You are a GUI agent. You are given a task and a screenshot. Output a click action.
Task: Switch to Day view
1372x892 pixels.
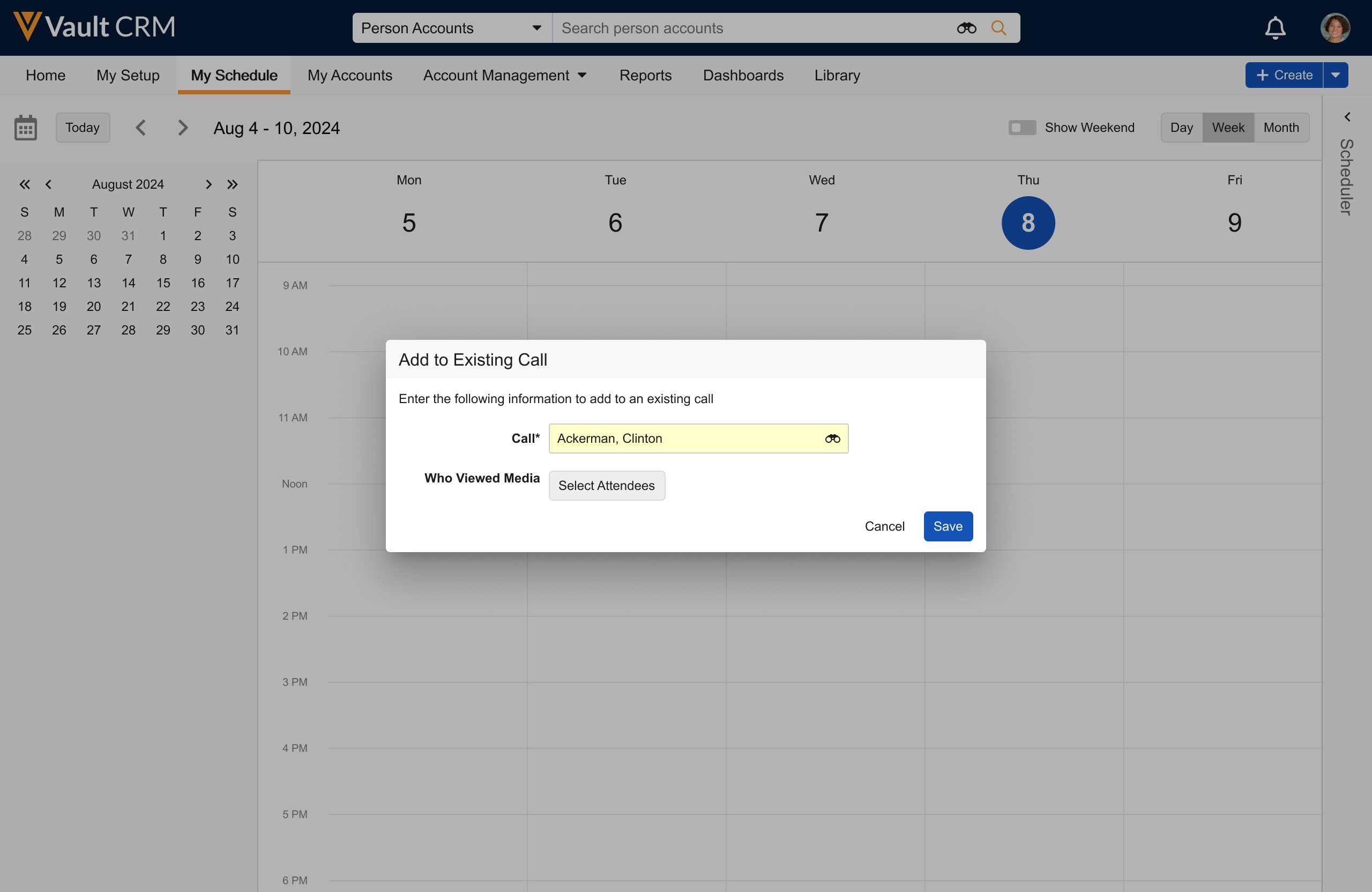pyautogui.click(x=1181, y=128)
